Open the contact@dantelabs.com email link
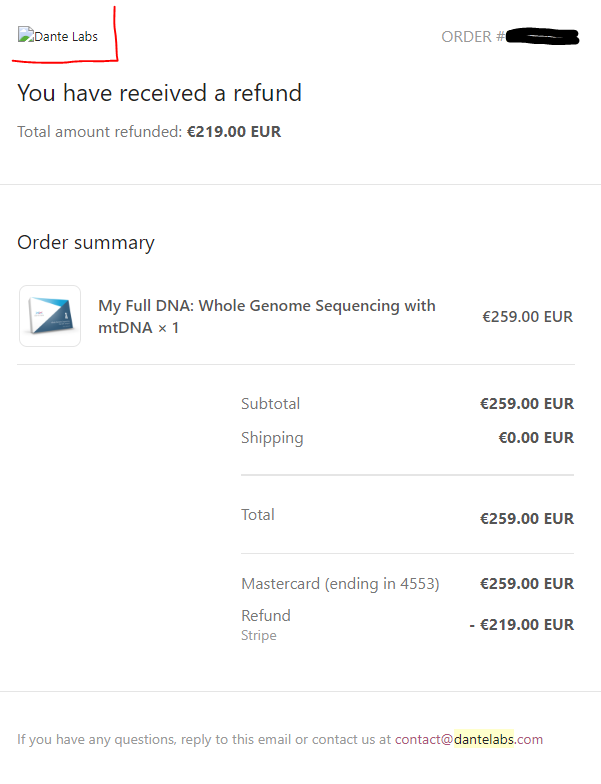Viewport: 601px width, 784px height. pyautogui.click(x=468, y=739)
